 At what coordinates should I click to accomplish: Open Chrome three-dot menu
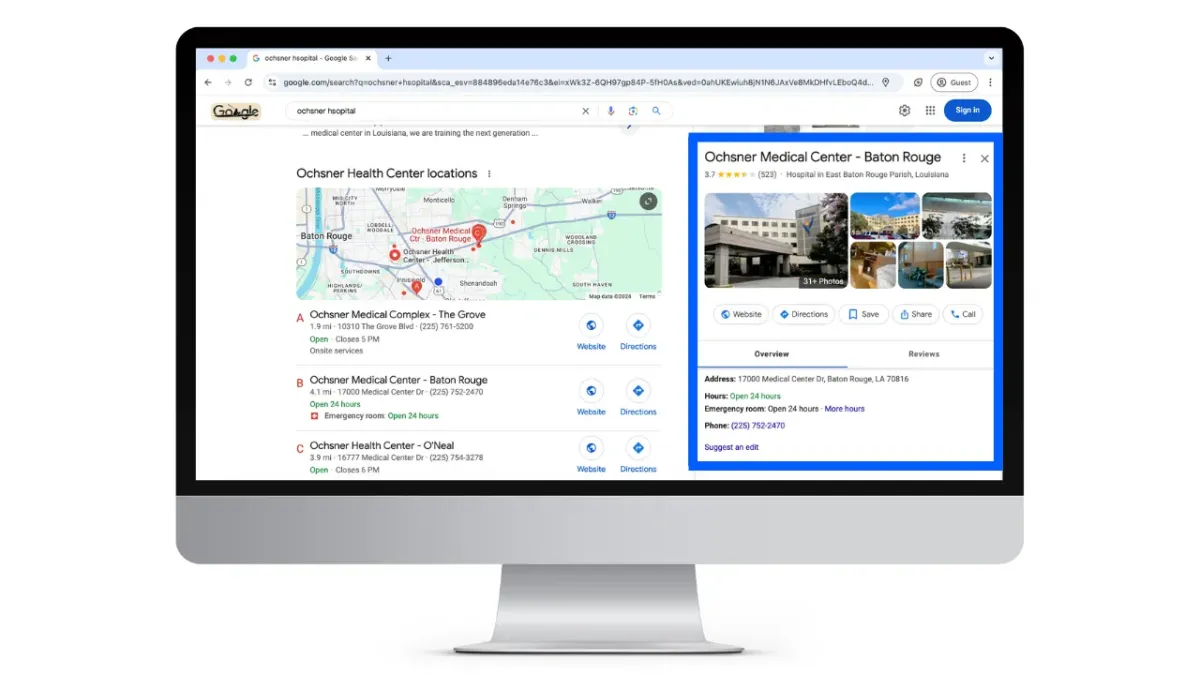coord(990,83)
